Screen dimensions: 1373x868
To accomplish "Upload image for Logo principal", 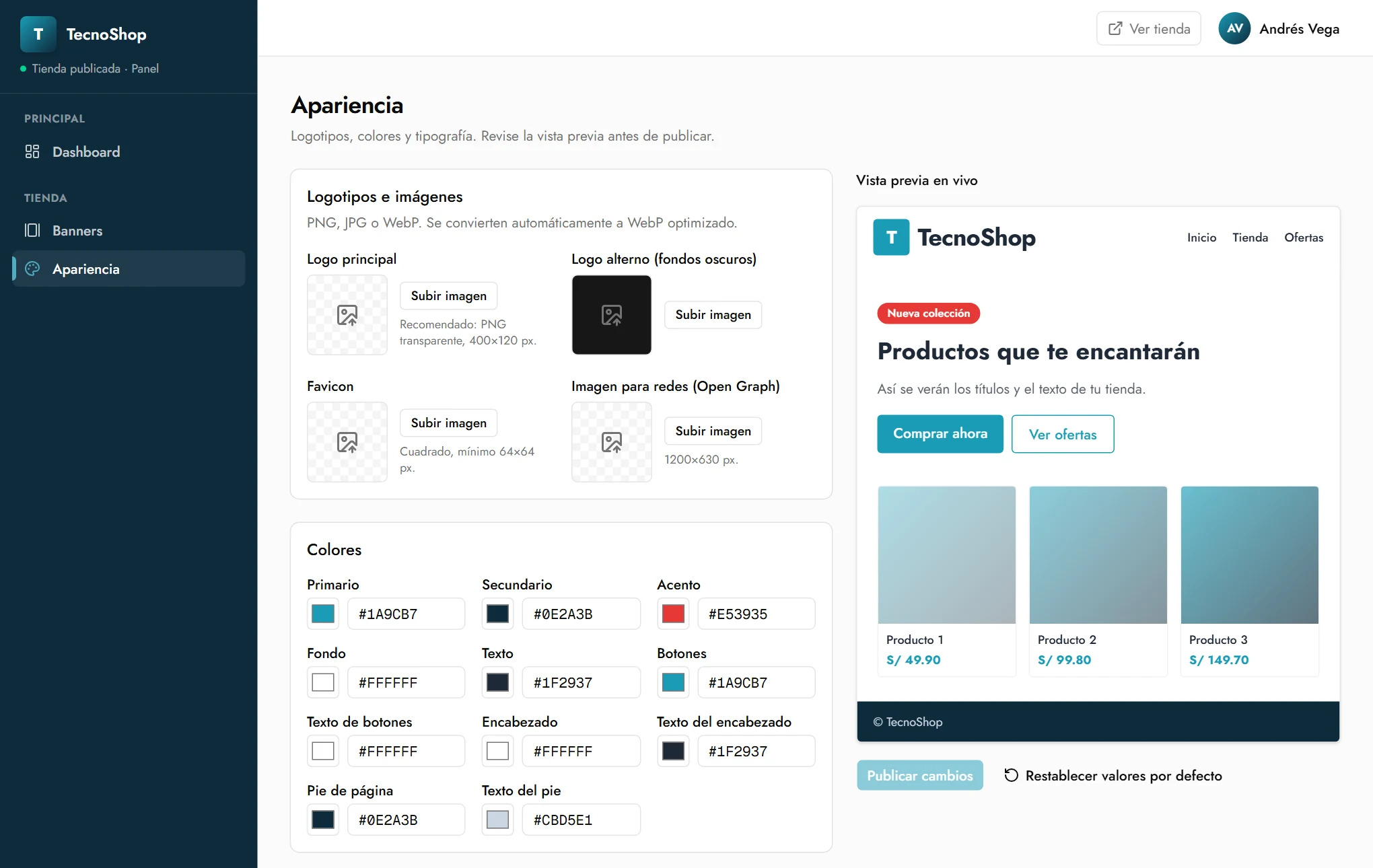I will click(449, 295).
